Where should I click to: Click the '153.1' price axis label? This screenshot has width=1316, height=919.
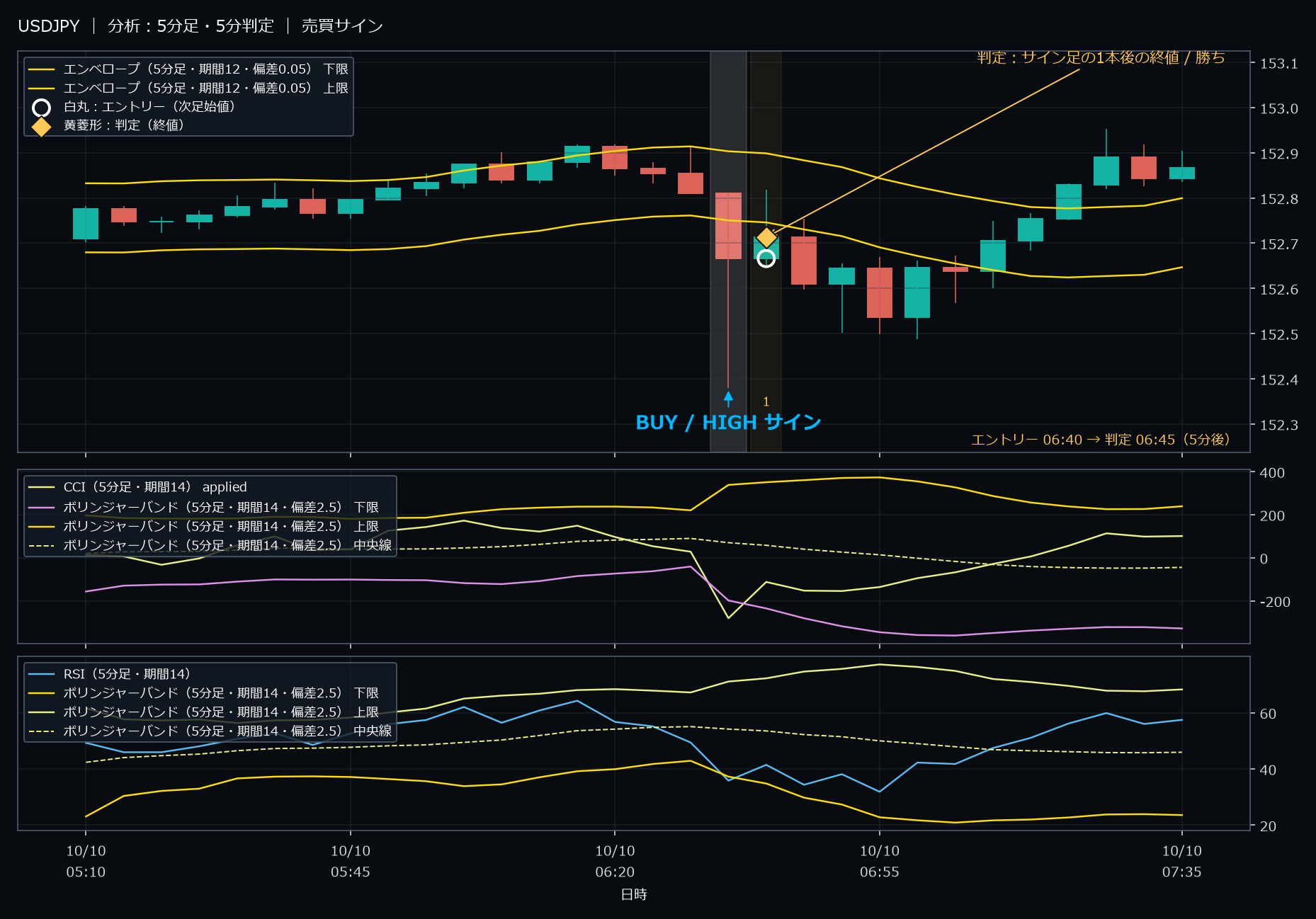[x=1278, y=64]
